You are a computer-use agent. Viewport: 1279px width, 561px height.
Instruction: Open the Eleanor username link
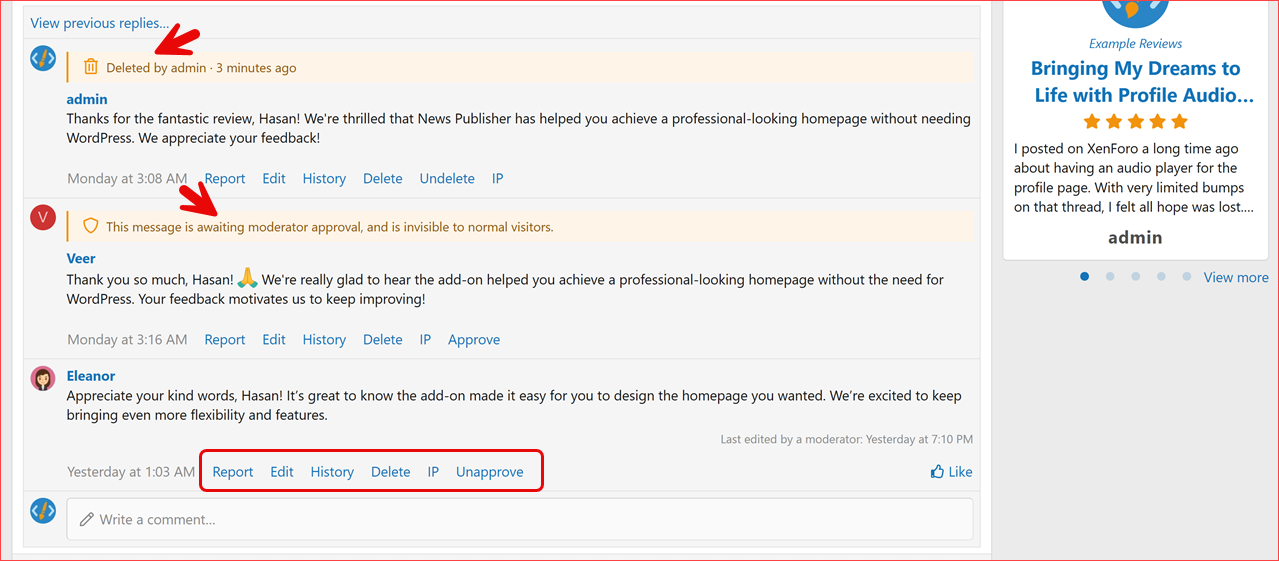coord(91,376)
